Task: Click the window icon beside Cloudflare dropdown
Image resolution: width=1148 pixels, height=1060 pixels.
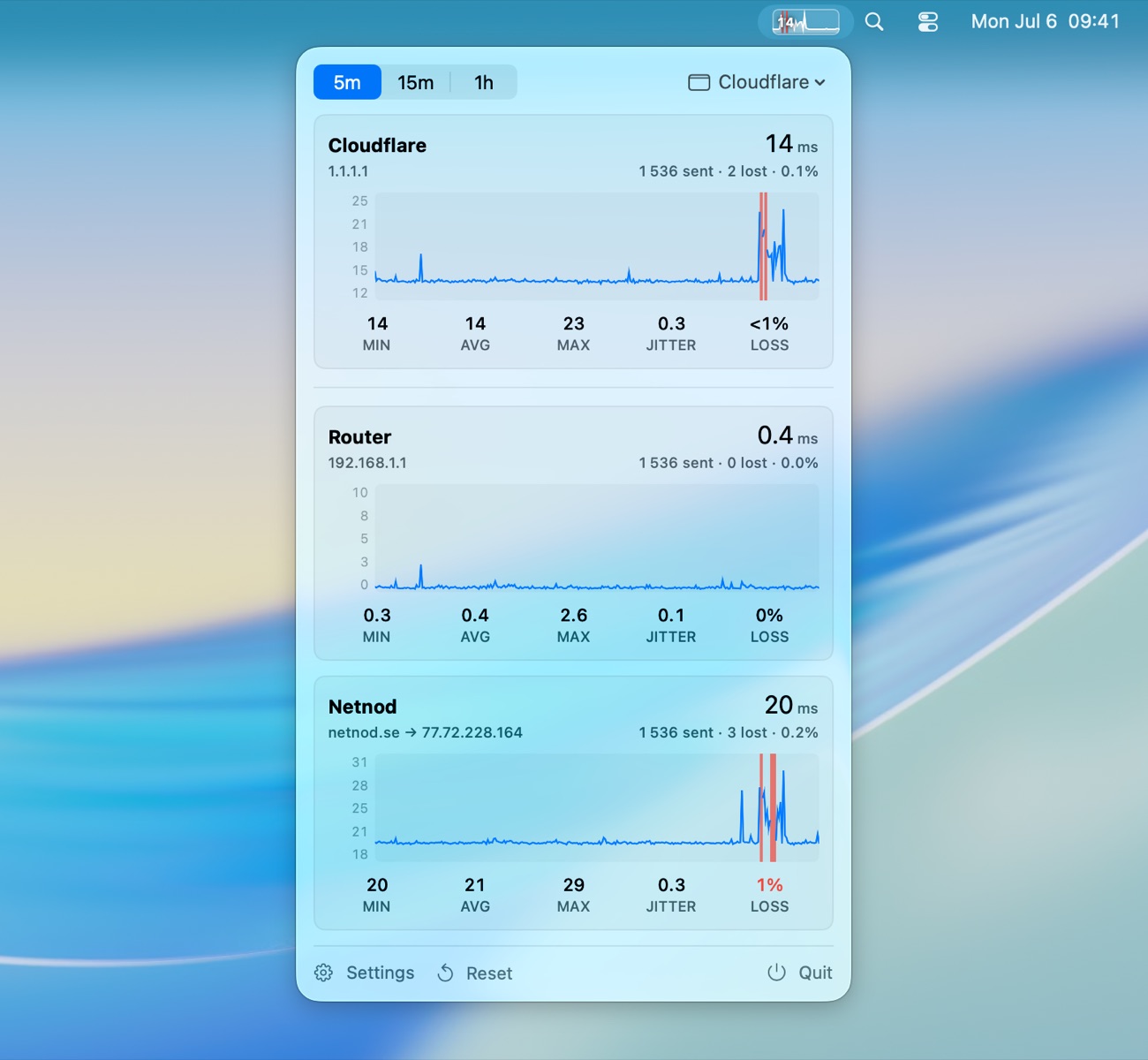Action: [x=699, y=82]
